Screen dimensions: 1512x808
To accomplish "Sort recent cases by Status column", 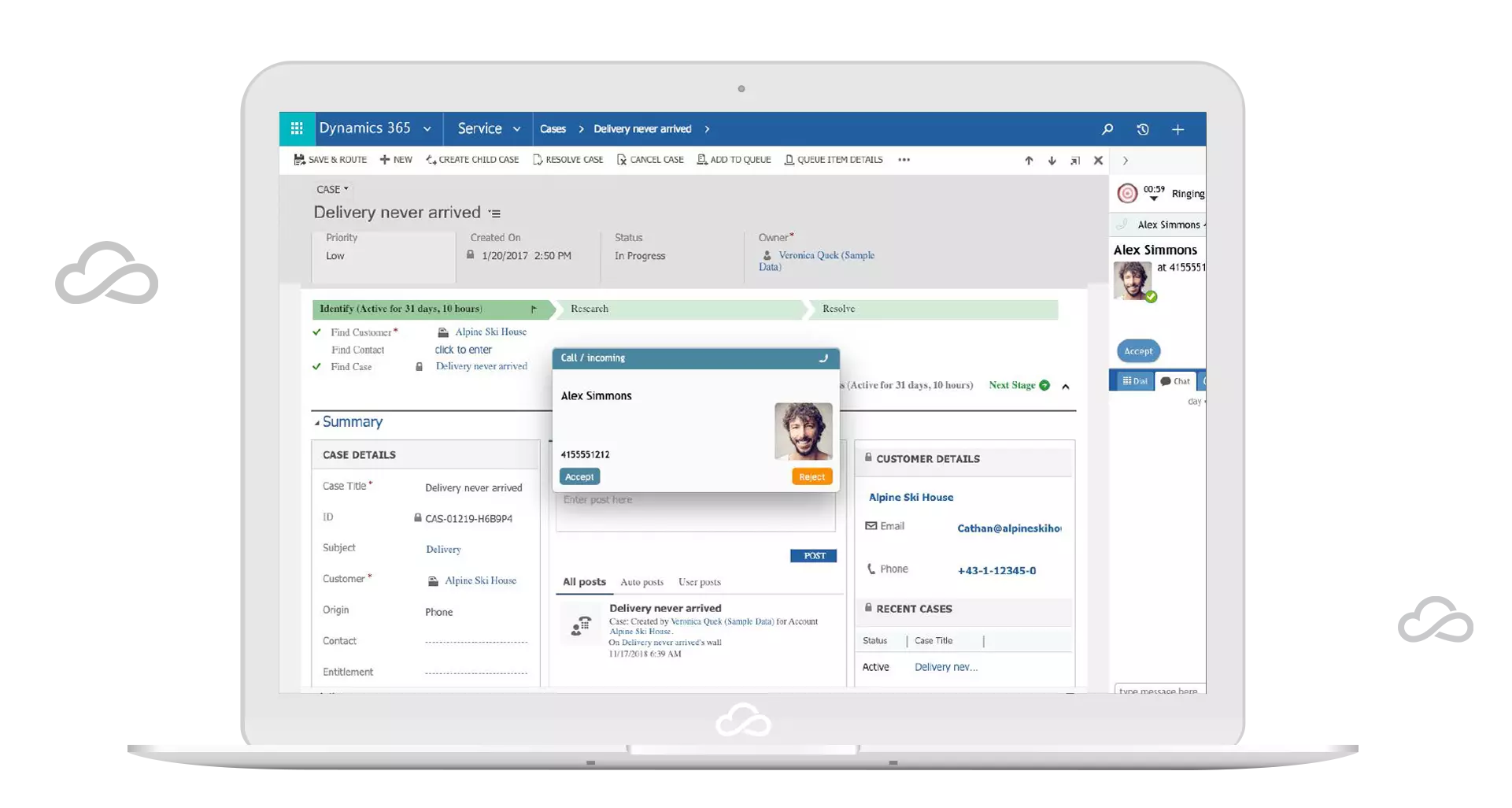I will [874, 641].
